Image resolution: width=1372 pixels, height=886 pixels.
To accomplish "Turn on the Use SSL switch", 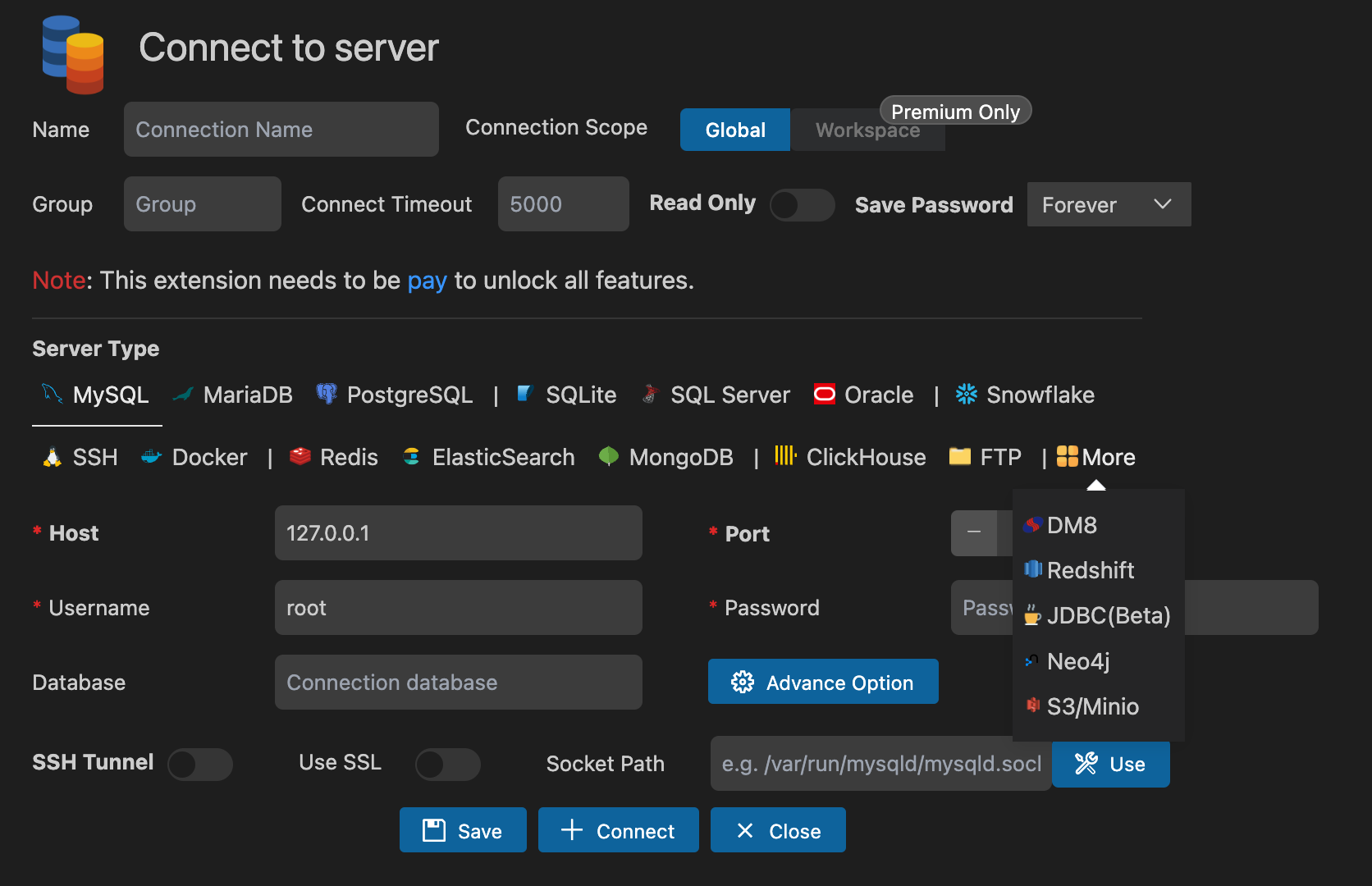I will [x=447, y=765].
